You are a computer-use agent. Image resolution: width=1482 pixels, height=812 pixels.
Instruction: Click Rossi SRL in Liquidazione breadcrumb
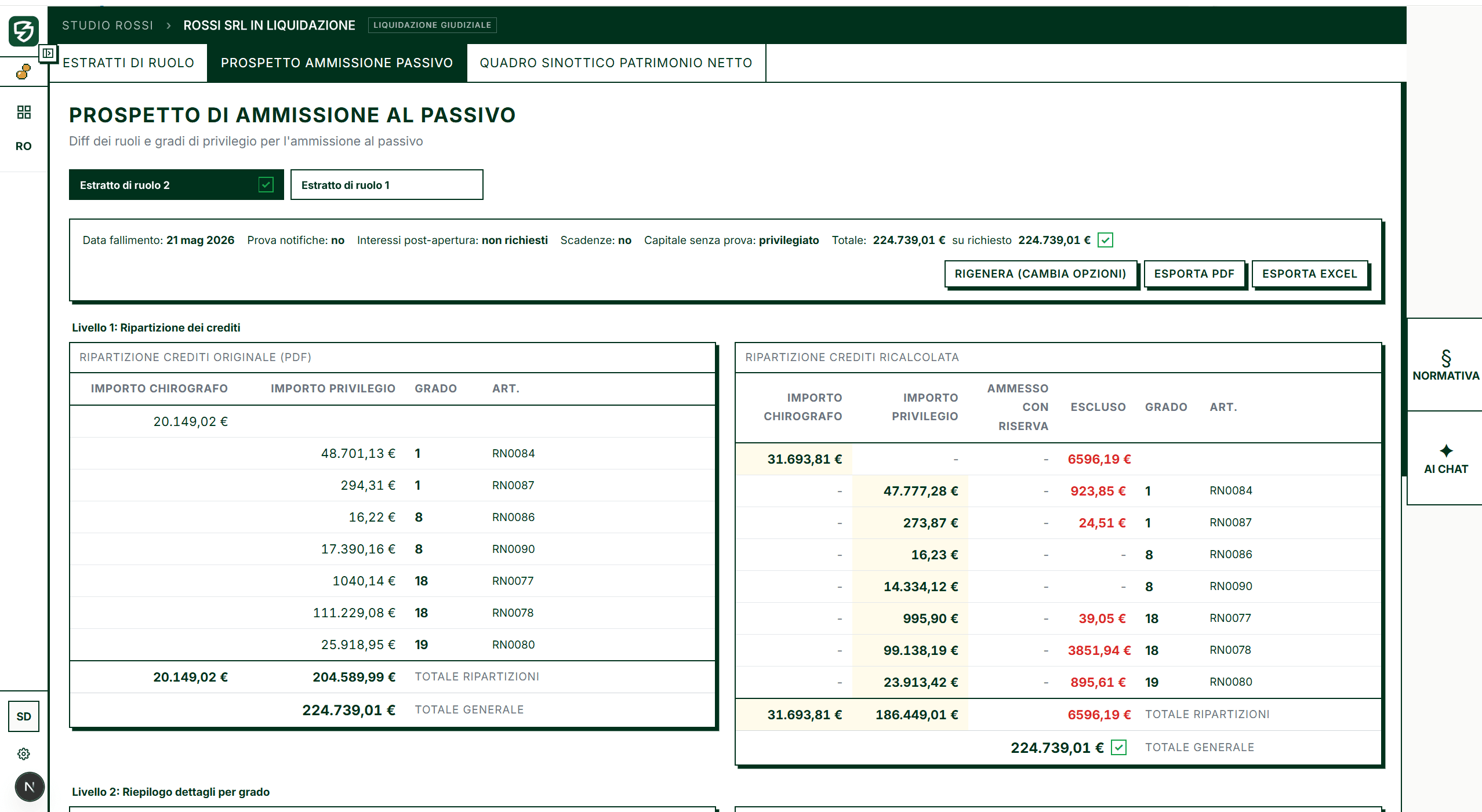[269, 26]
